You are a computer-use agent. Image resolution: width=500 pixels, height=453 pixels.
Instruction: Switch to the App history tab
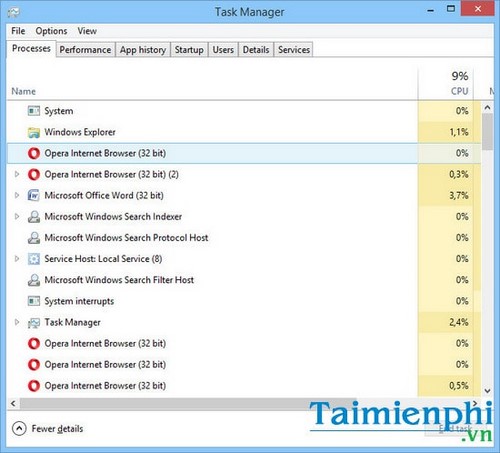(143, 50)
